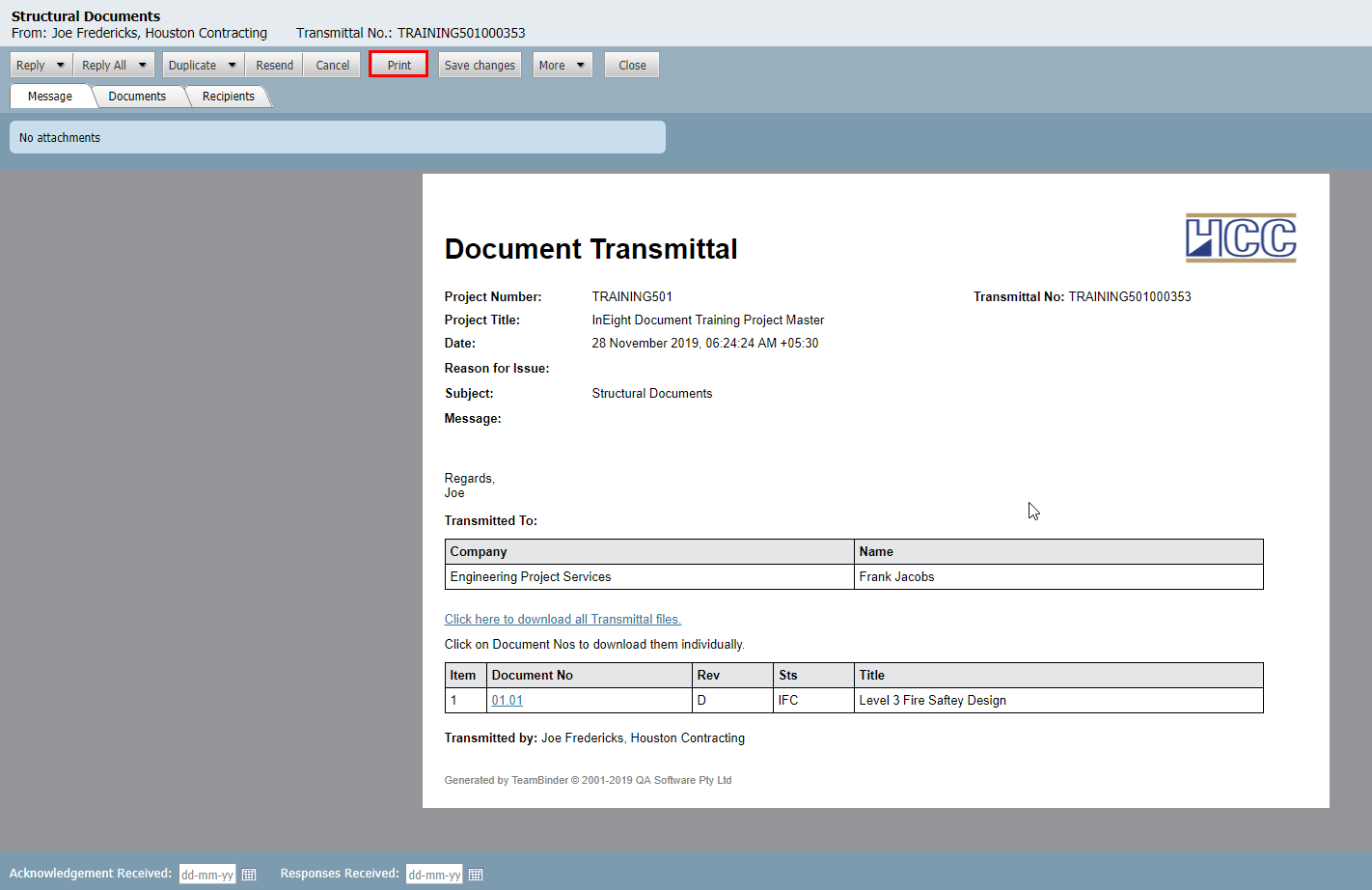Viewport: 1372px width, 890px height.
Task: Open calendar picker for Acknowledgement Received
Action: [249, 875]
